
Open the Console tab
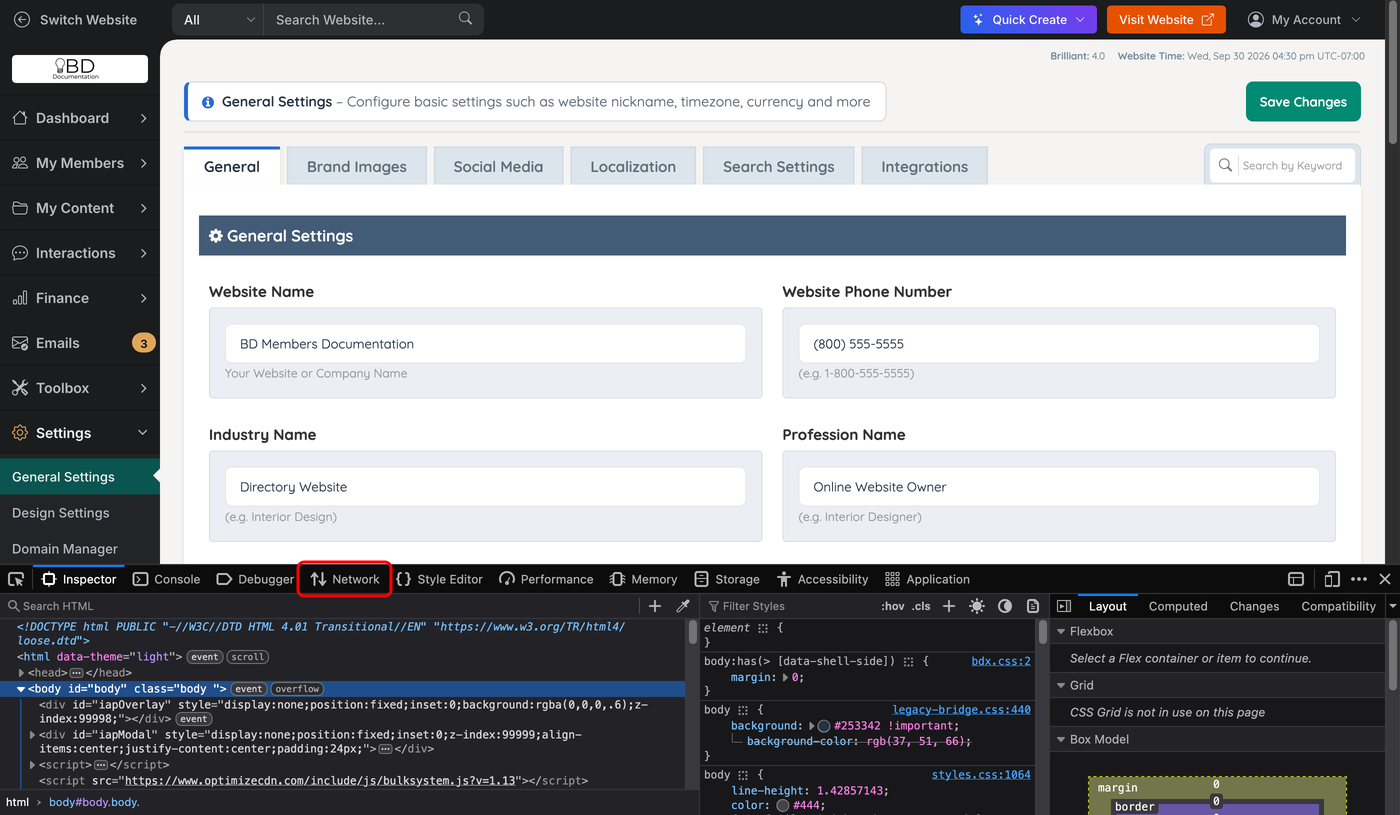pyautogui.click(x=167, y=579)
